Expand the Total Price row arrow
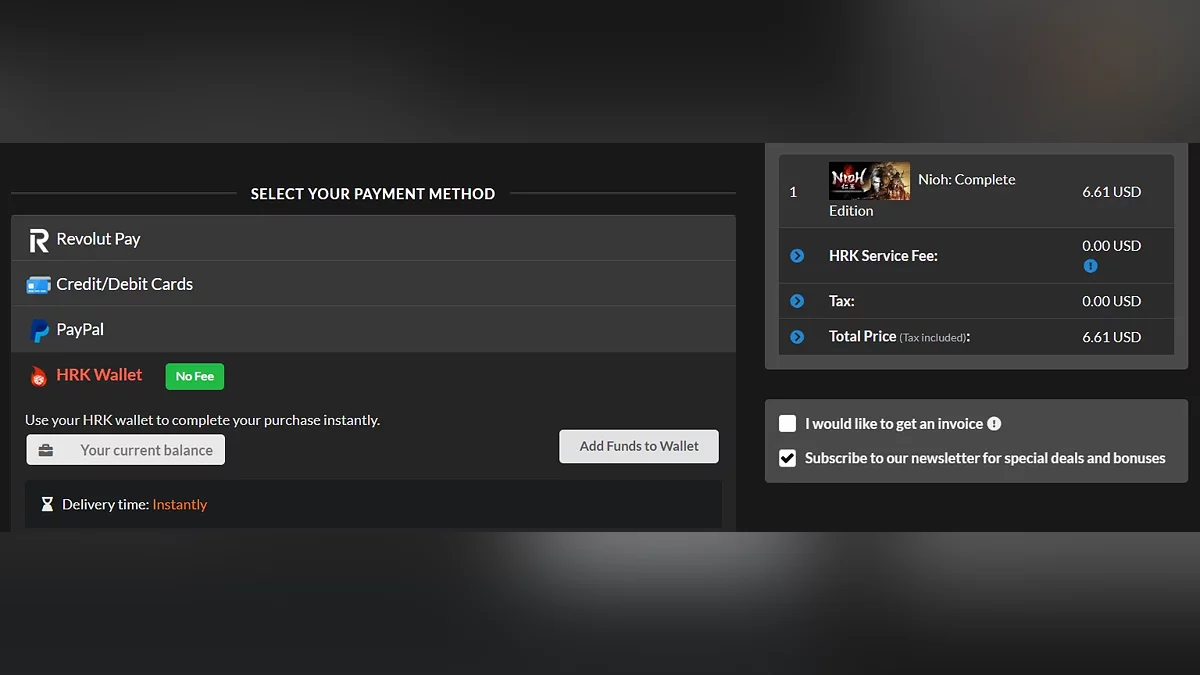The image size is (1200, 675). coord(797,337)
